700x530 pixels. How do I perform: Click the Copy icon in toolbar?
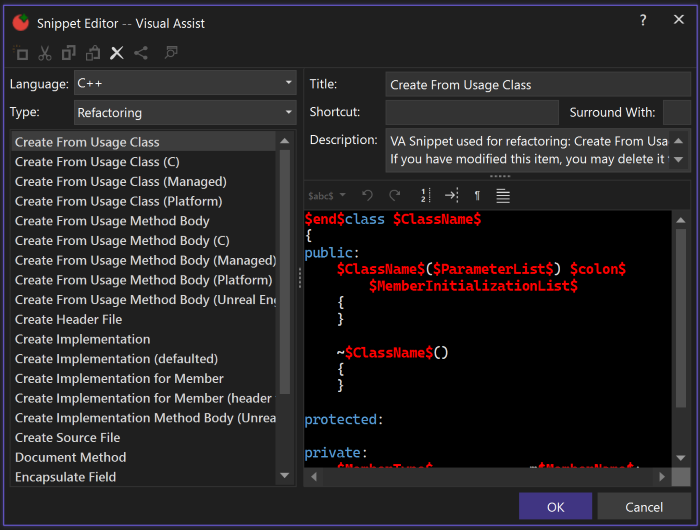pyautogui.click(x=69, y=54)
